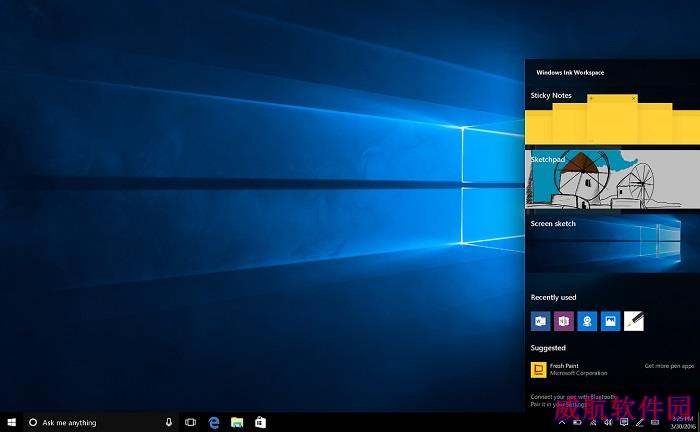
Task: Open File Explorer from the taskbar
Action: tap(237, 422)
